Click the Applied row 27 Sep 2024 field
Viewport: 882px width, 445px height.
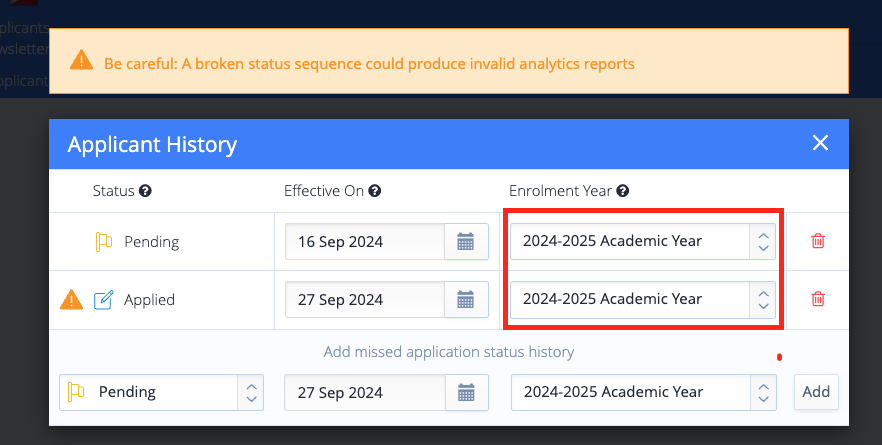click(365, 299)
